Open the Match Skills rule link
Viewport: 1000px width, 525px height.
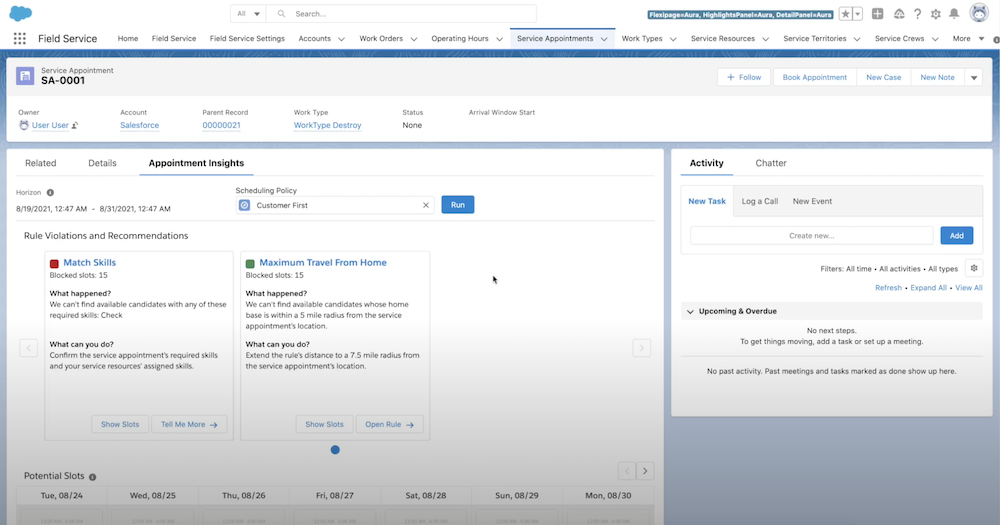tap(90, 263)
